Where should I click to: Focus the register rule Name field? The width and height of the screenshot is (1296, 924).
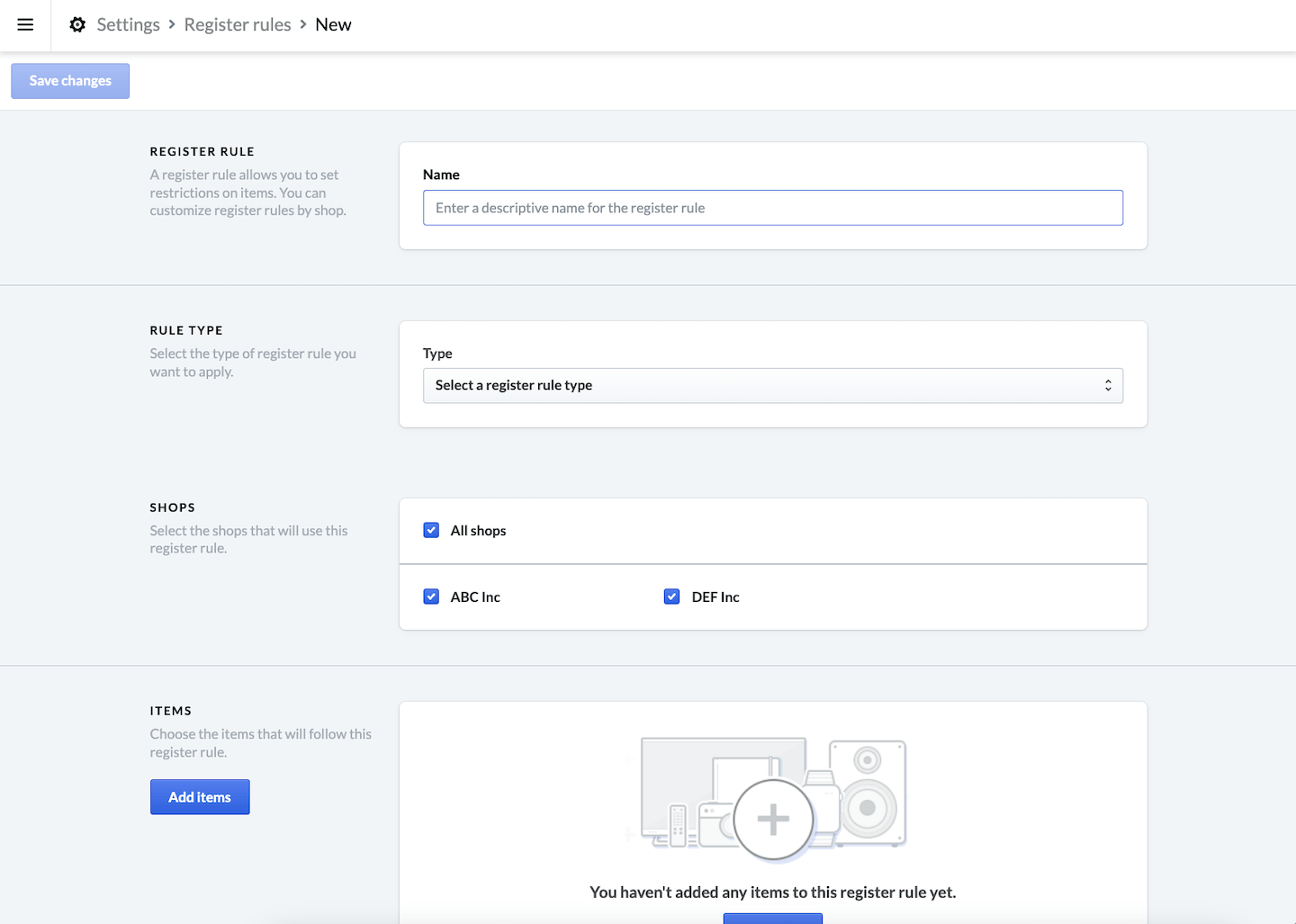(x=772, y=208)
